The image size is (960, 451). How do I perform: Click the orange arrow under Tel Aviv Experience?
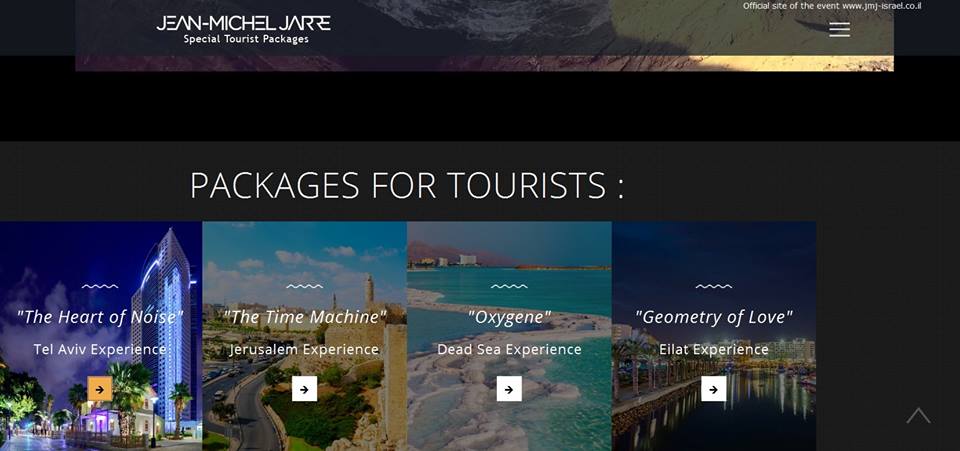(100, 389)
